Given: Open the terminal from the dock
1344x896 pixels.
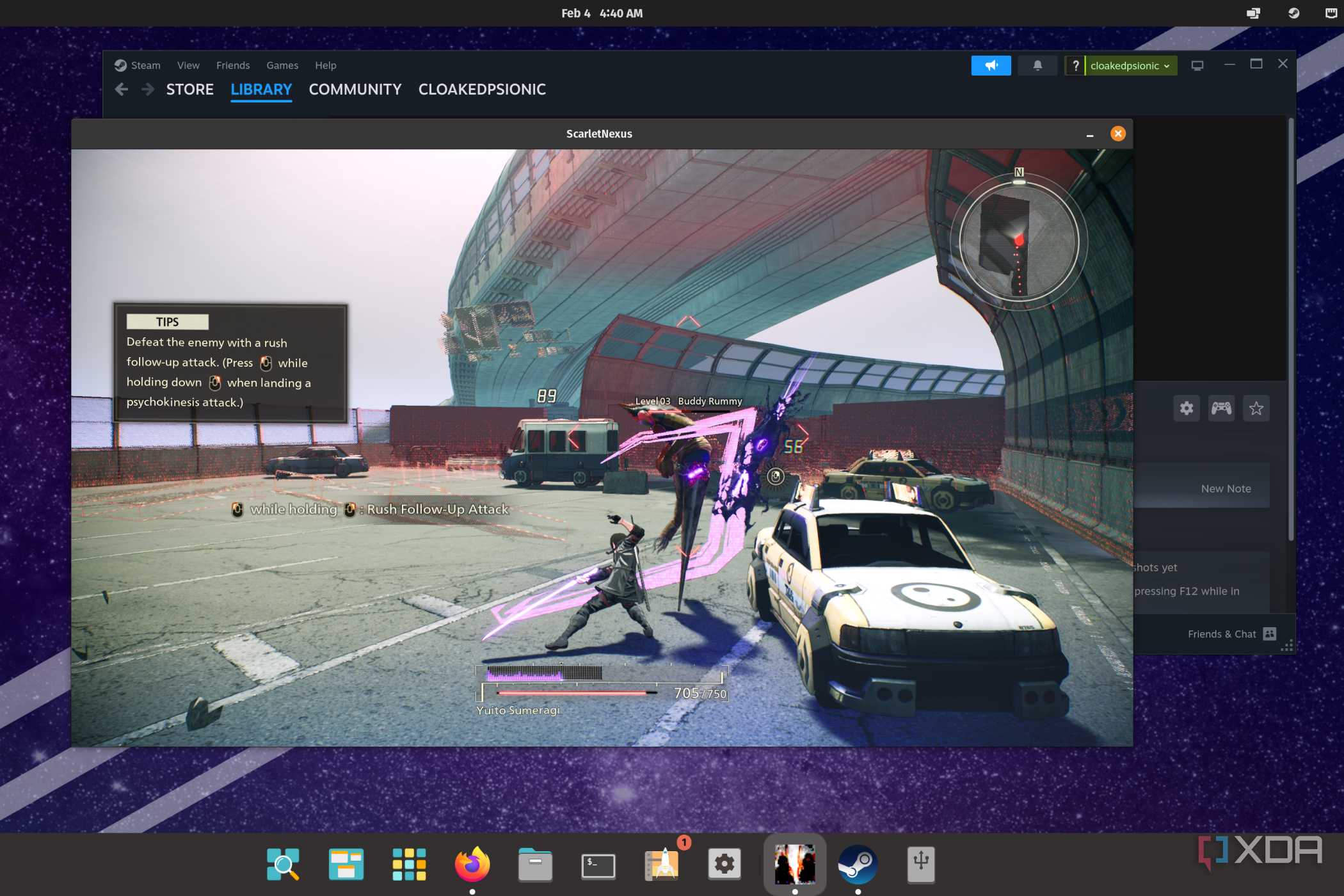Looking at the screenshot, I should pos(598,866).
